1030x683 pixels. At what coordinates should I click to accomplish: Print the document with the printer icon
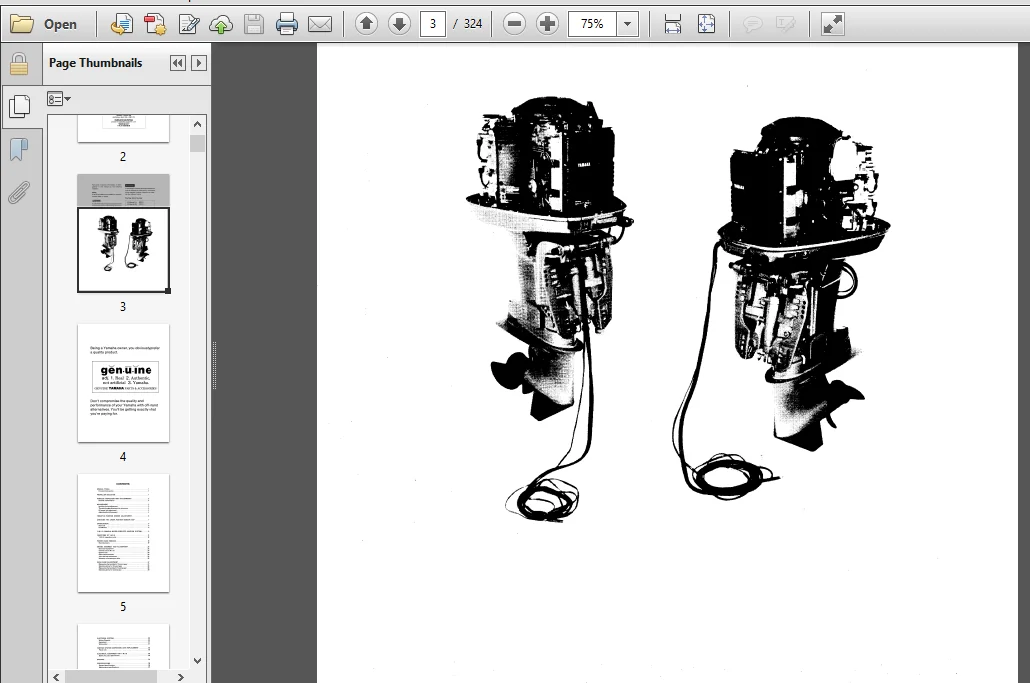click(x=286, y=24)
